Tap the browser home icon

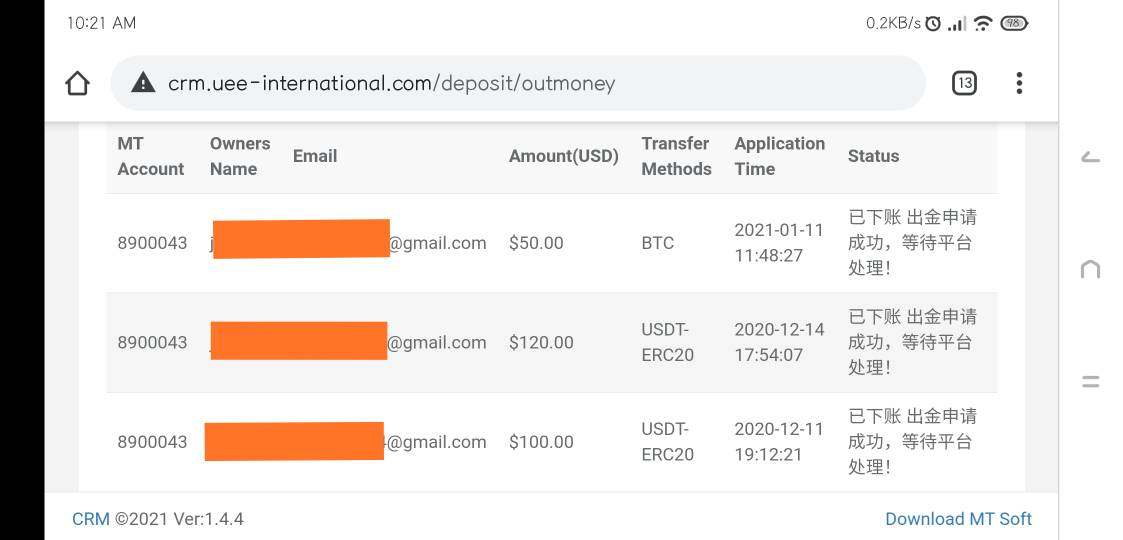[78, 83]
